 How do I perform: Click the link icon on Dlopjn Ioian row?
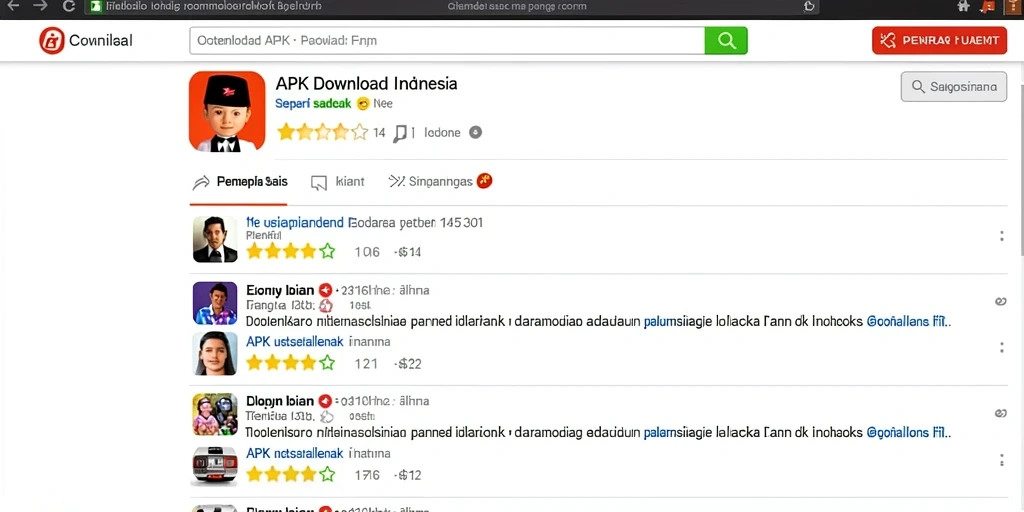1000,413
